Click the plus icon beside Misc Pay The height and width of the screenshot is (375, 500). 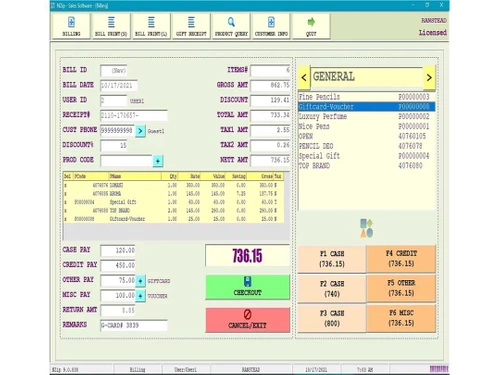(x=140, y=296)
